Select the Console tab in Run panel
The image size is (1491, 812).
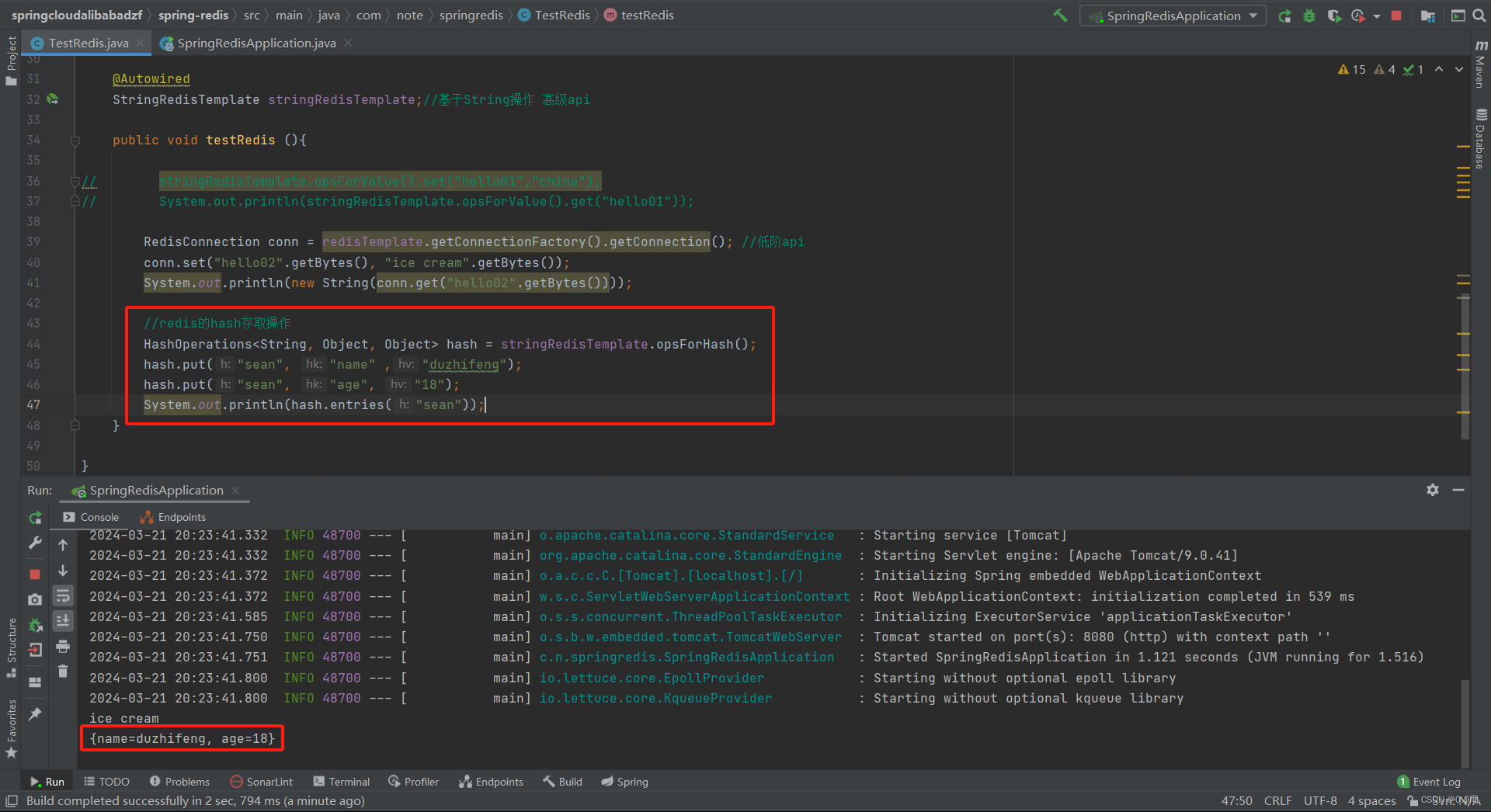pyautogui.click(x=91, y=517)
